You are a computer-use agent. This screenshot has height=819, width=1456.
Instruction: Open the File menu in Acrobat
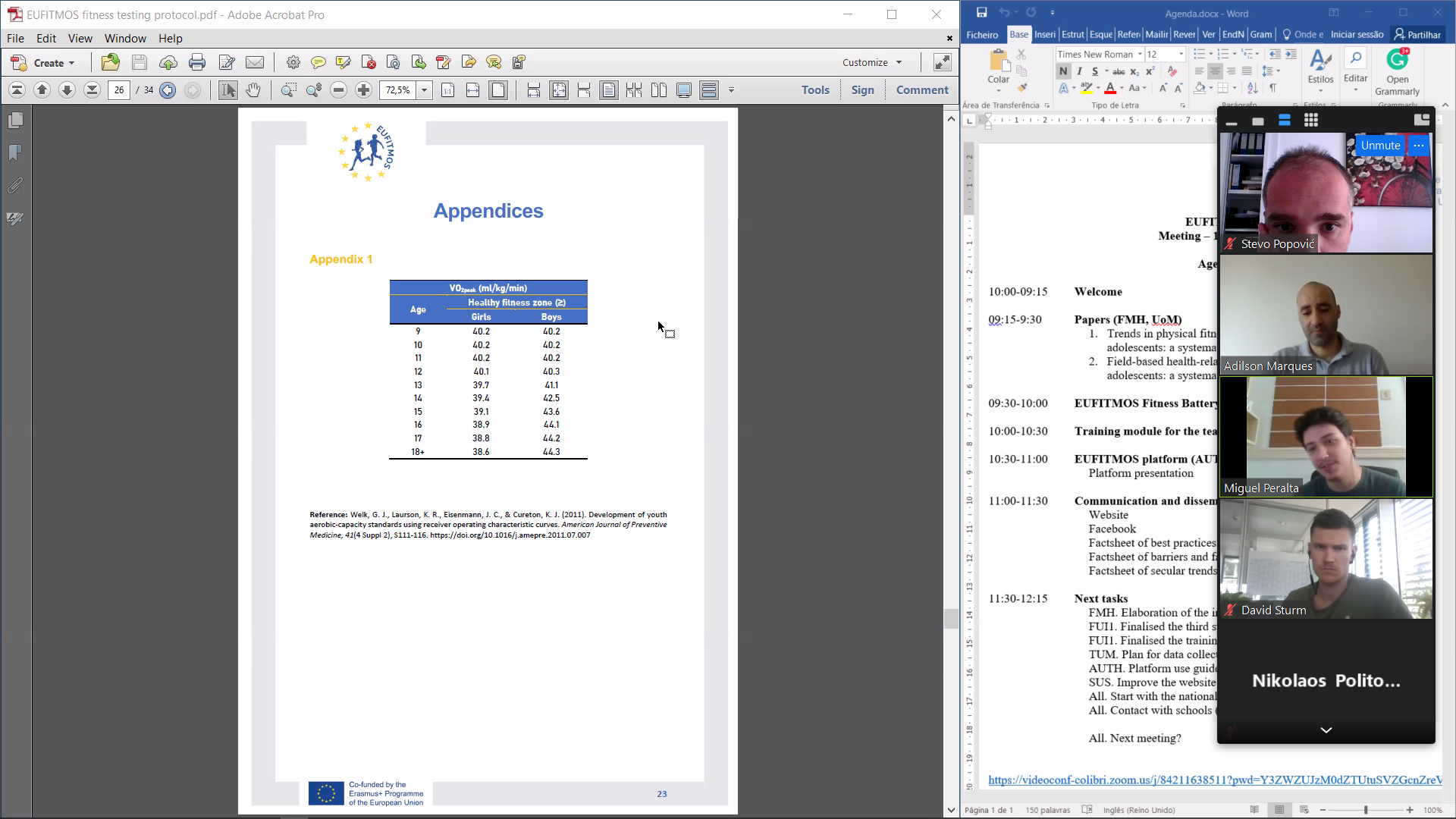coord(15,38)
